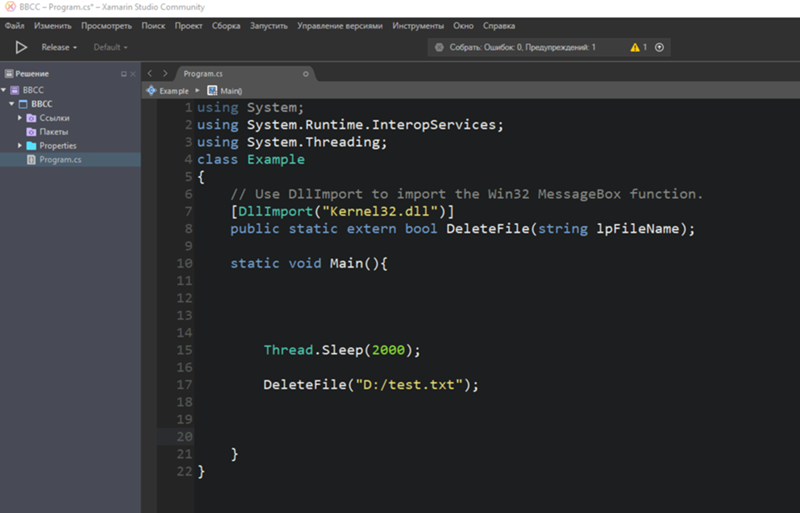Collapse the BBCC project node
The image size is (800, 513).
[x=11, y=104]
